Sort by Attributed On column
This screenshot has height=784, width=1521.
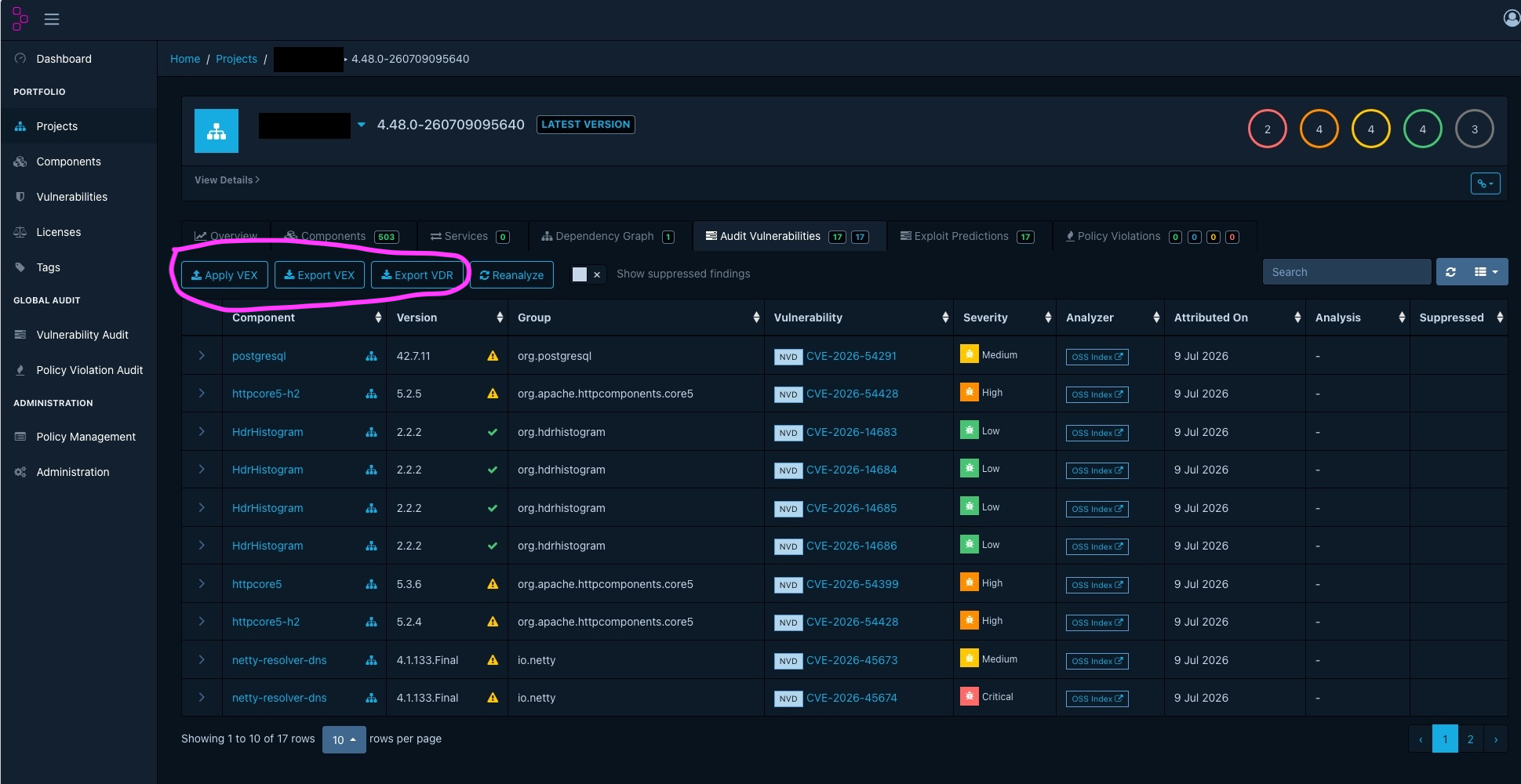(1235, 318)
